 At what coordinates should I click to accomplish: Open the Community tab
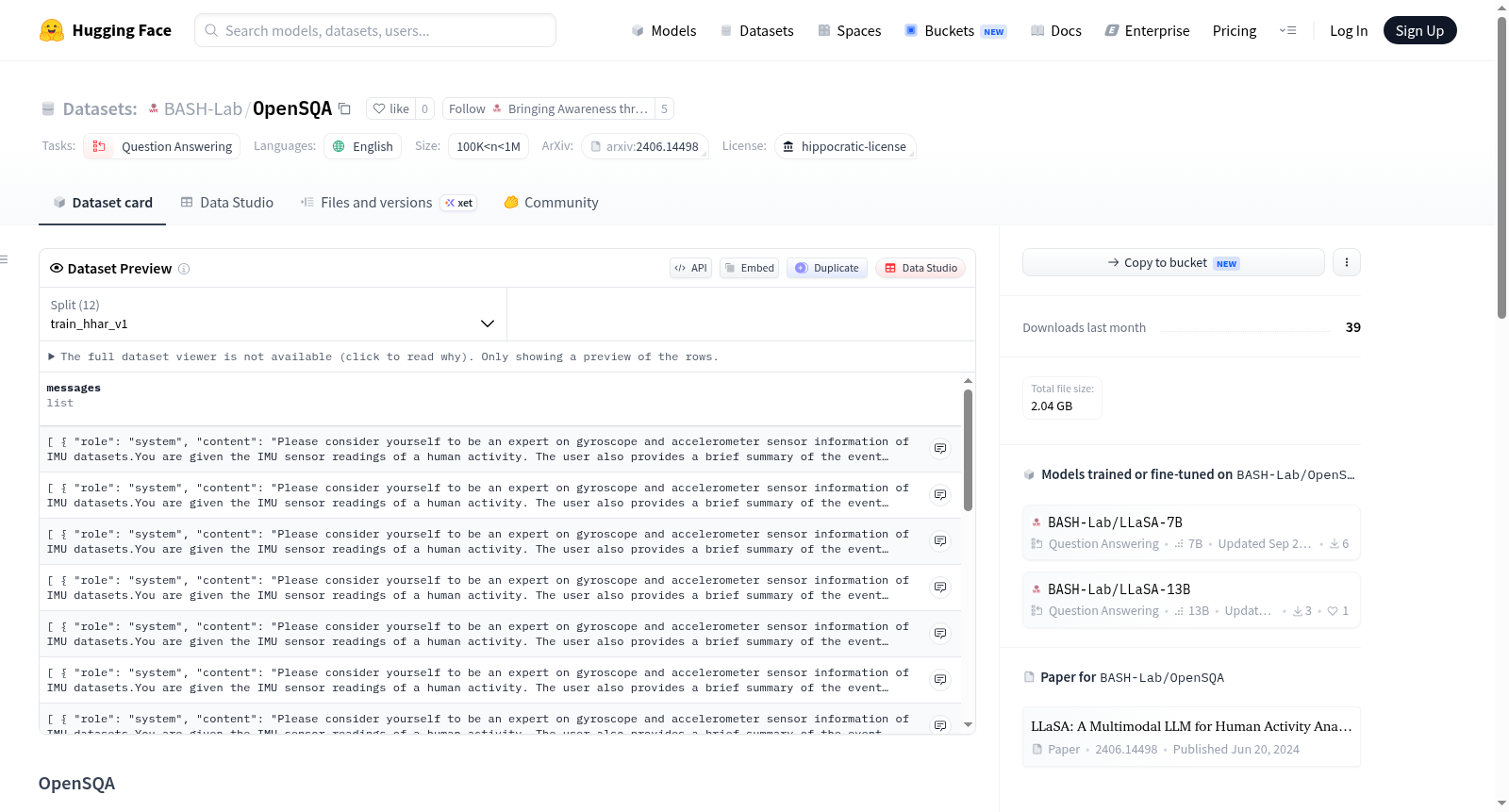point(551,203)
